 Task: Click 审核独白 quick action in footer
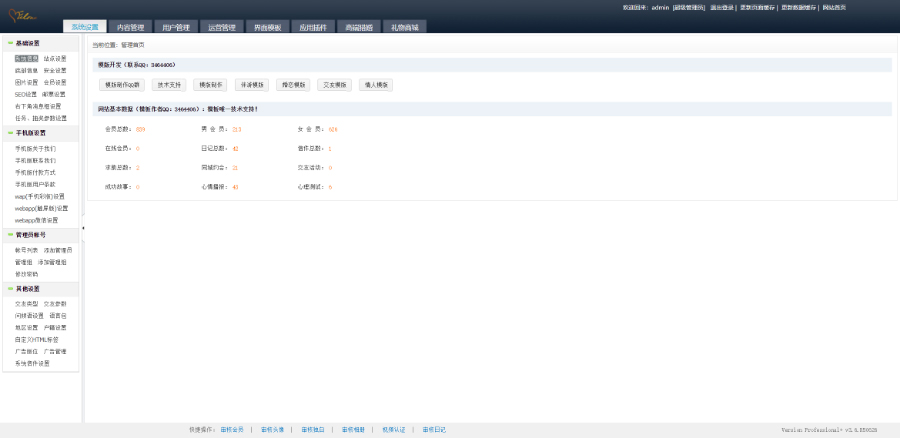(x=313, y=429)
